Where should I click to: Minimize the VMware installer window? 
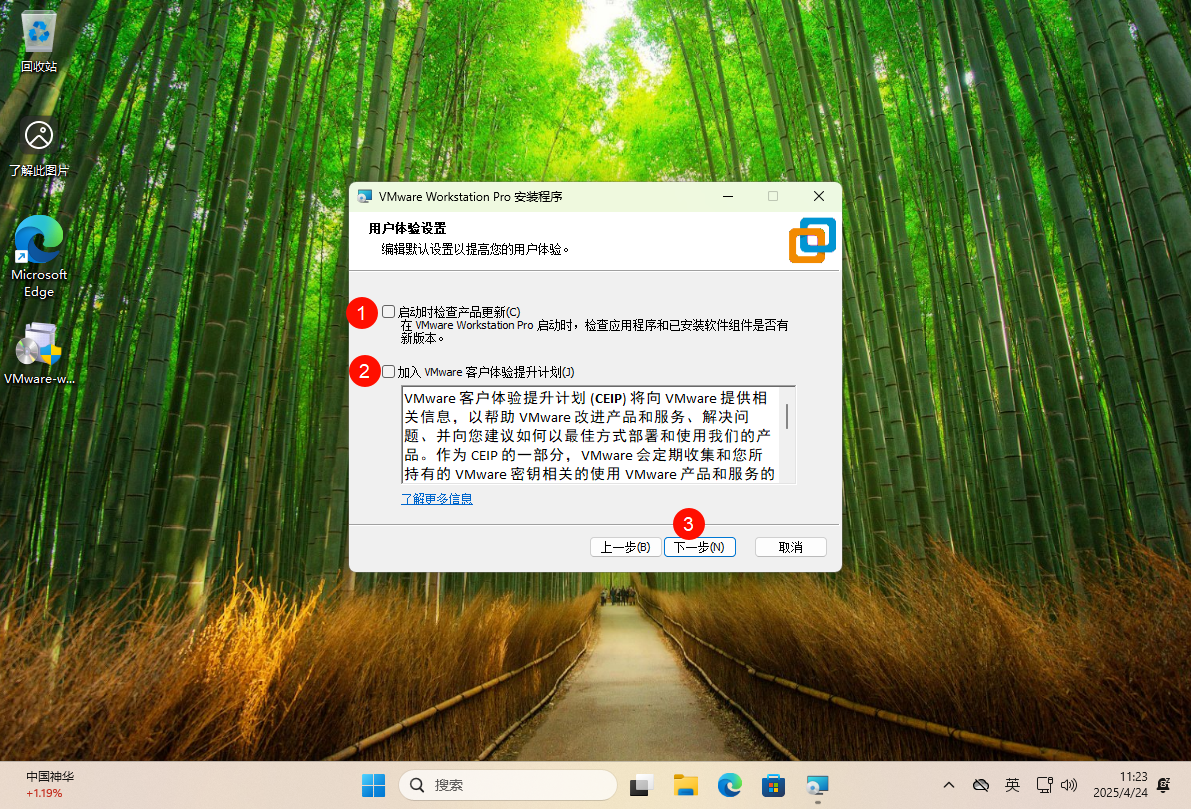(x=728, y=197)
